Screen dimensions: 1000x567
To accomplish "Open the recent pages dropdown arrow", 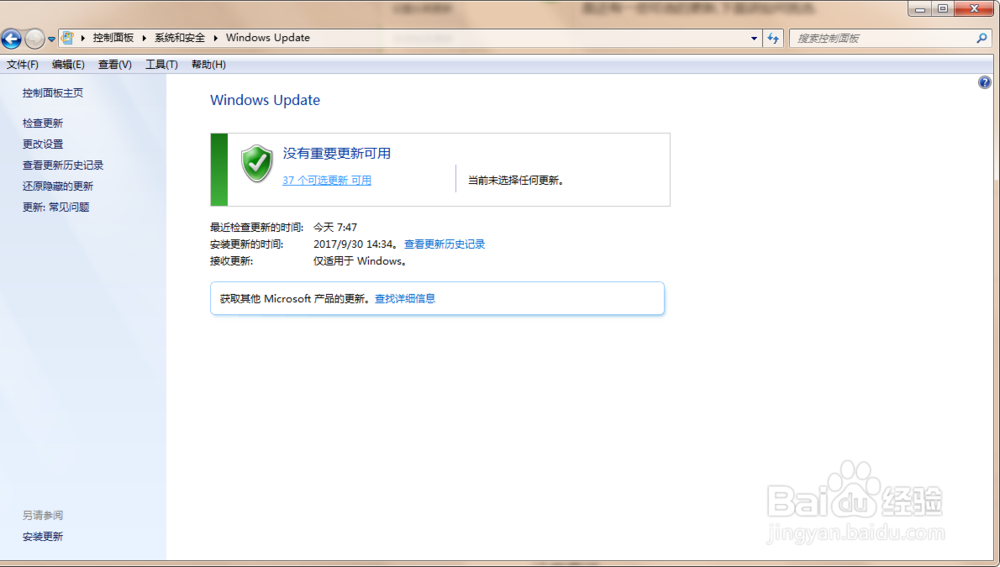I will [x=52, y=39].
